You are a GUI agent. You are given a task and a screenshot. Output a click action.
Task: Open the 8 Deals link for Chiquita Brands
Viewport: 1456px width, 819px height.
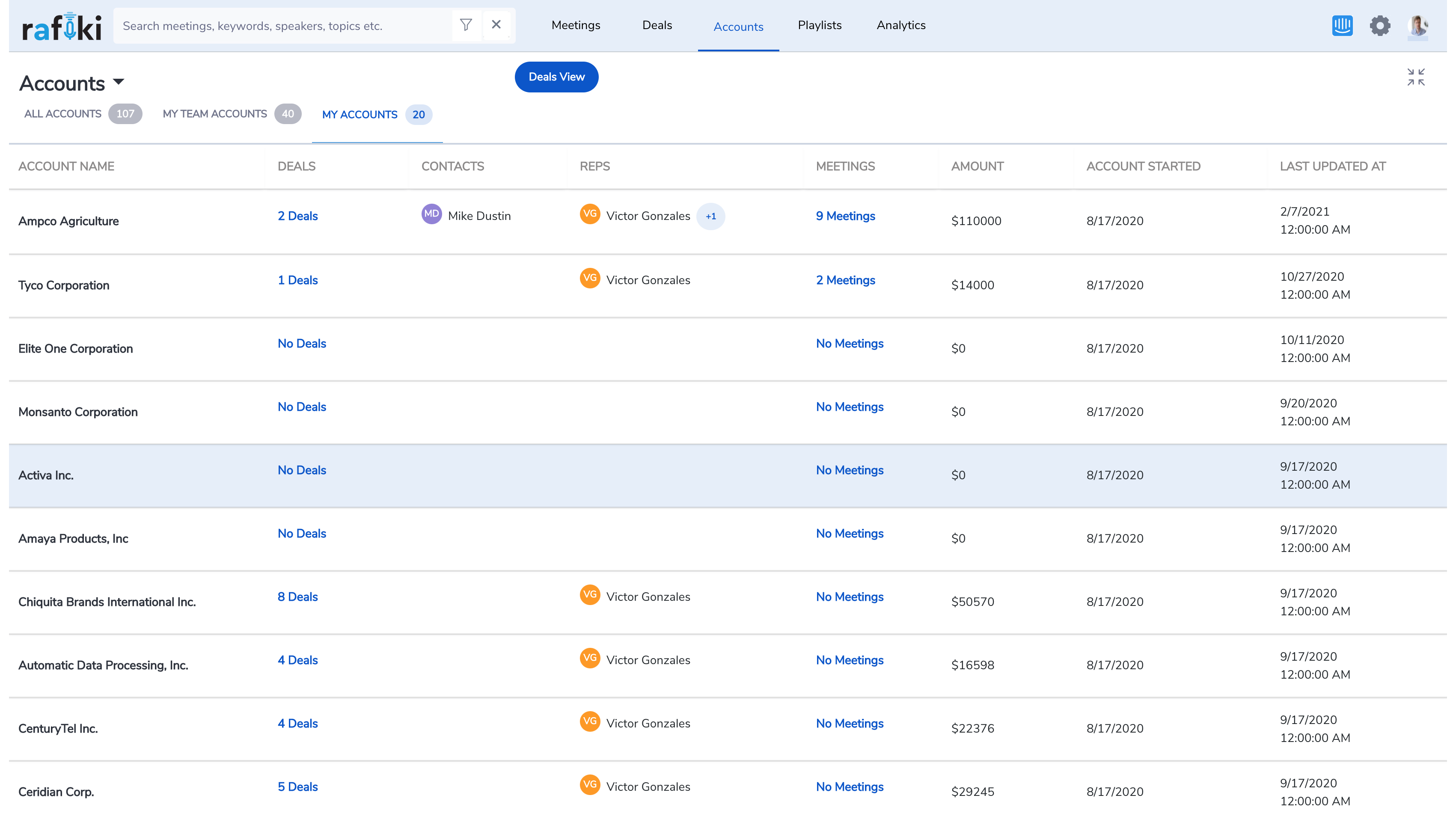(297, 597)
